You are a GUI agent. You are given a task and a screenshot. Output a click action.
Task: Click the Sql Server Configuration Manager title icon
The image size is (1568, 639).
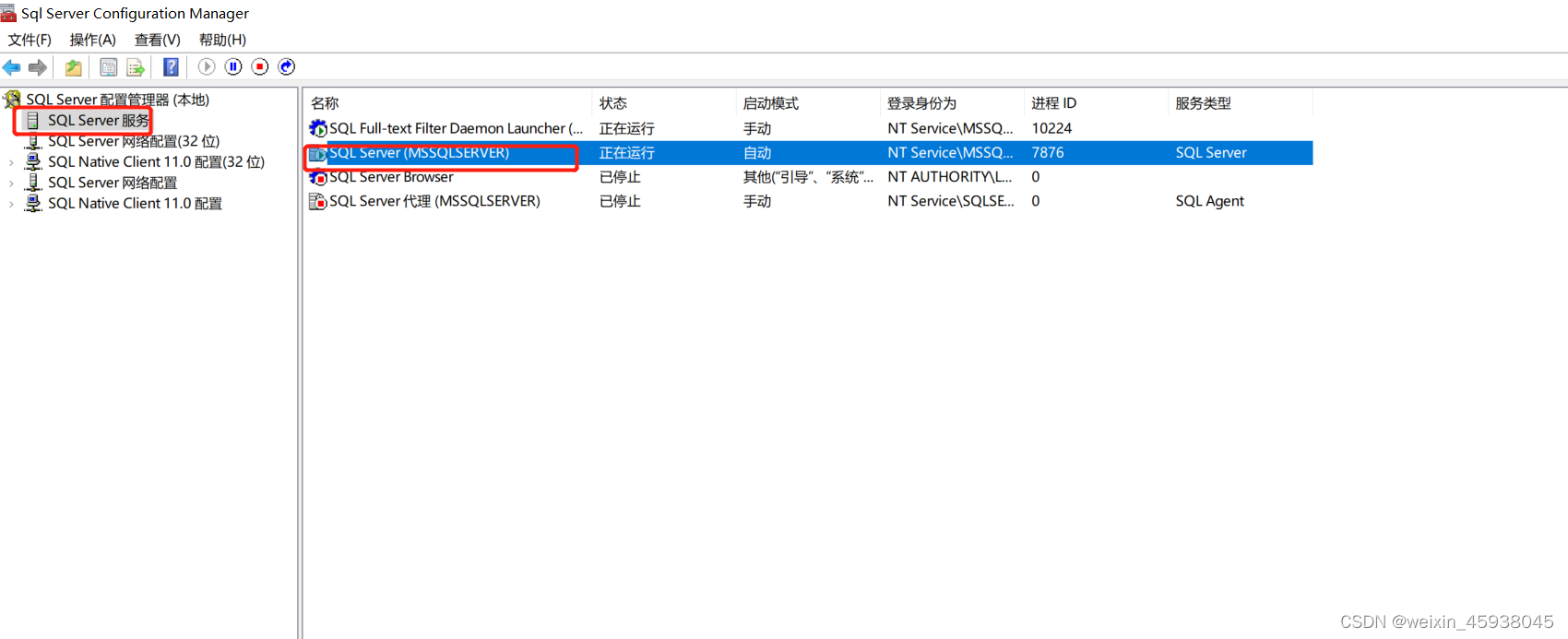pyautogui.click(x=8, y=13)
